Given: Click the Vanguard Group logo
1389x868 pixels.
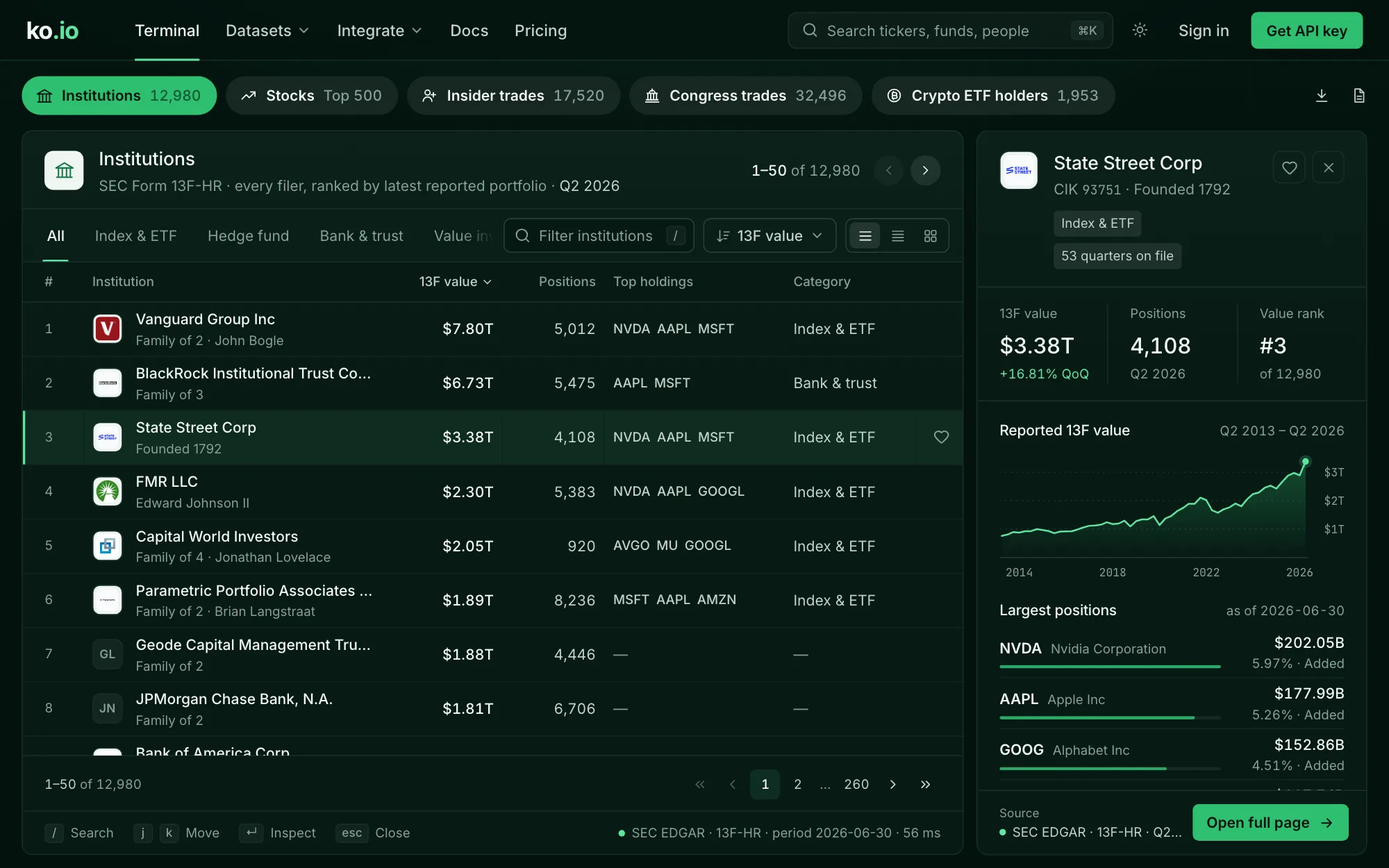Looking at the screenshot, I should pos(108,328).
